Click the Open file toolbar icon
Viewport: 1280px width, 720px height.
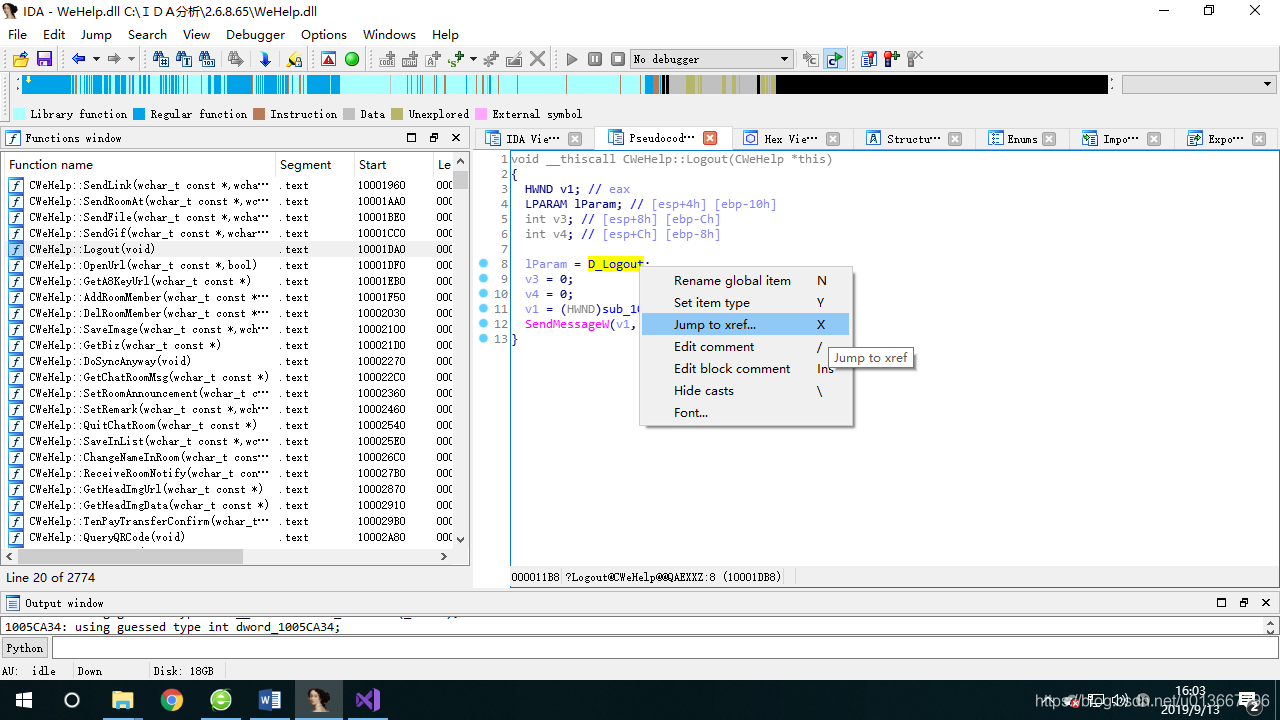point(21,59)
